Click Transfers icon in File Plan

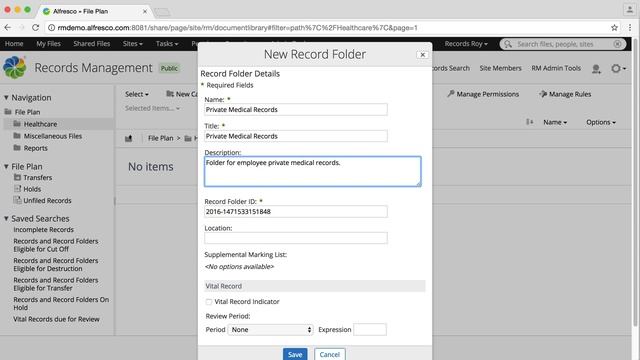point(18,178)
